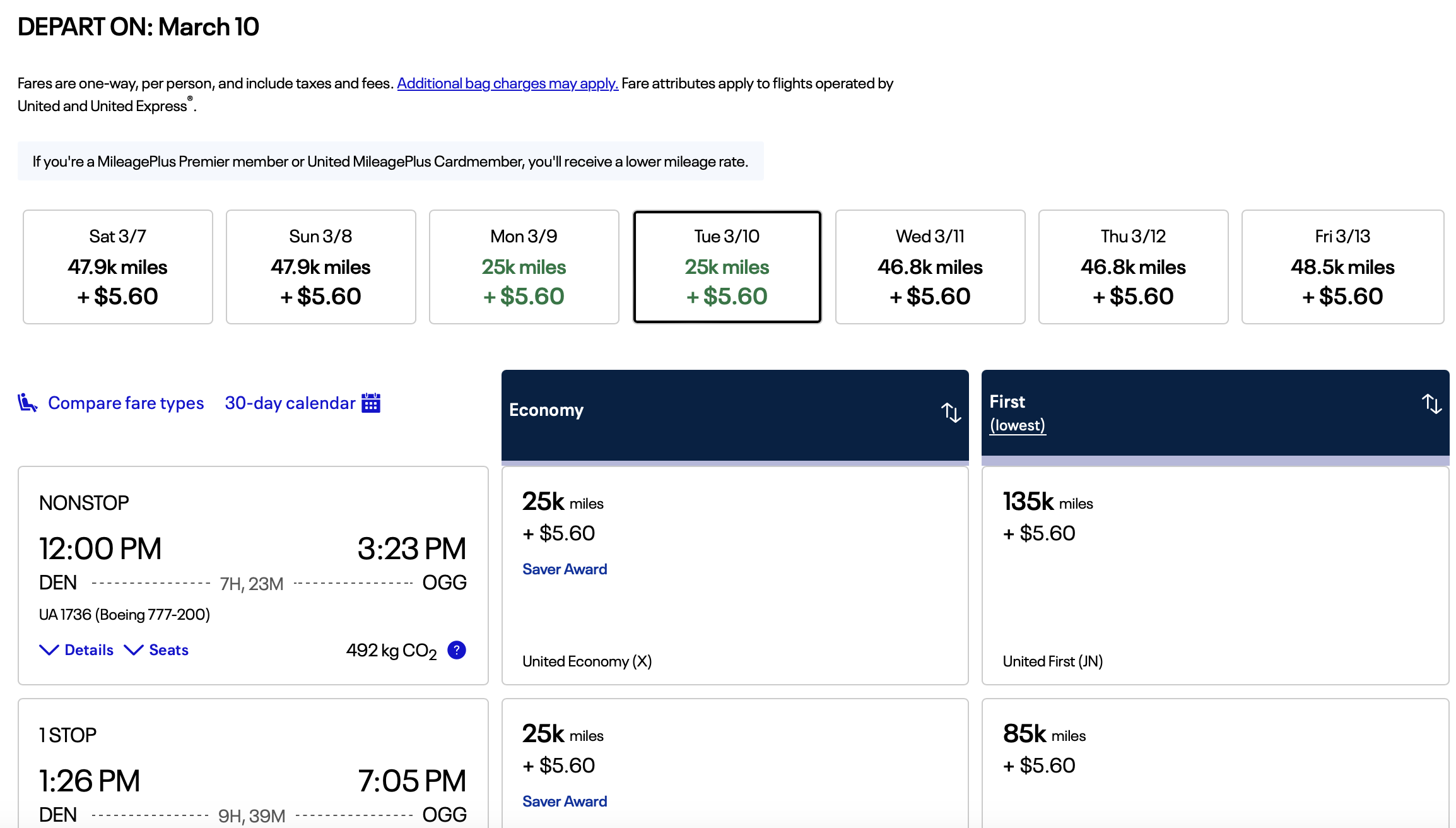Click the 7H, 23M flight duration
Viewport: 1456px width, 828px height.
pos(252,584)
